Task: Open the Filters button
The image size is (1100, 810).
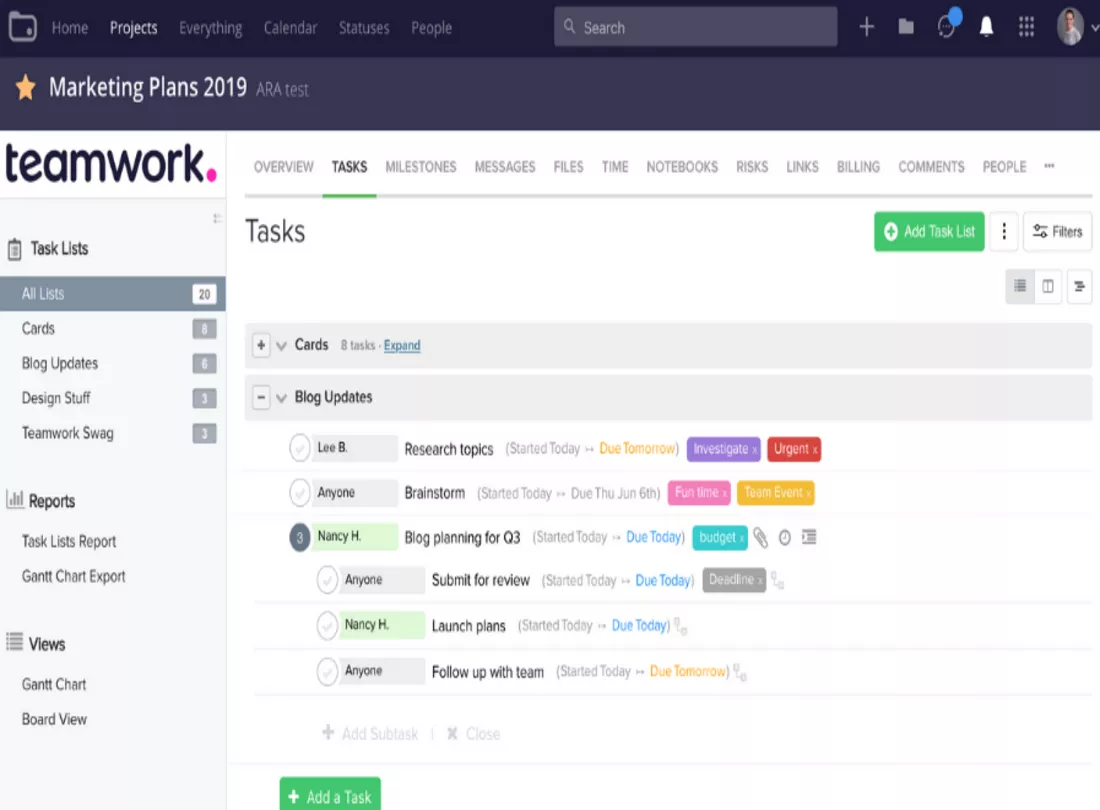Action: (1057, 231)
